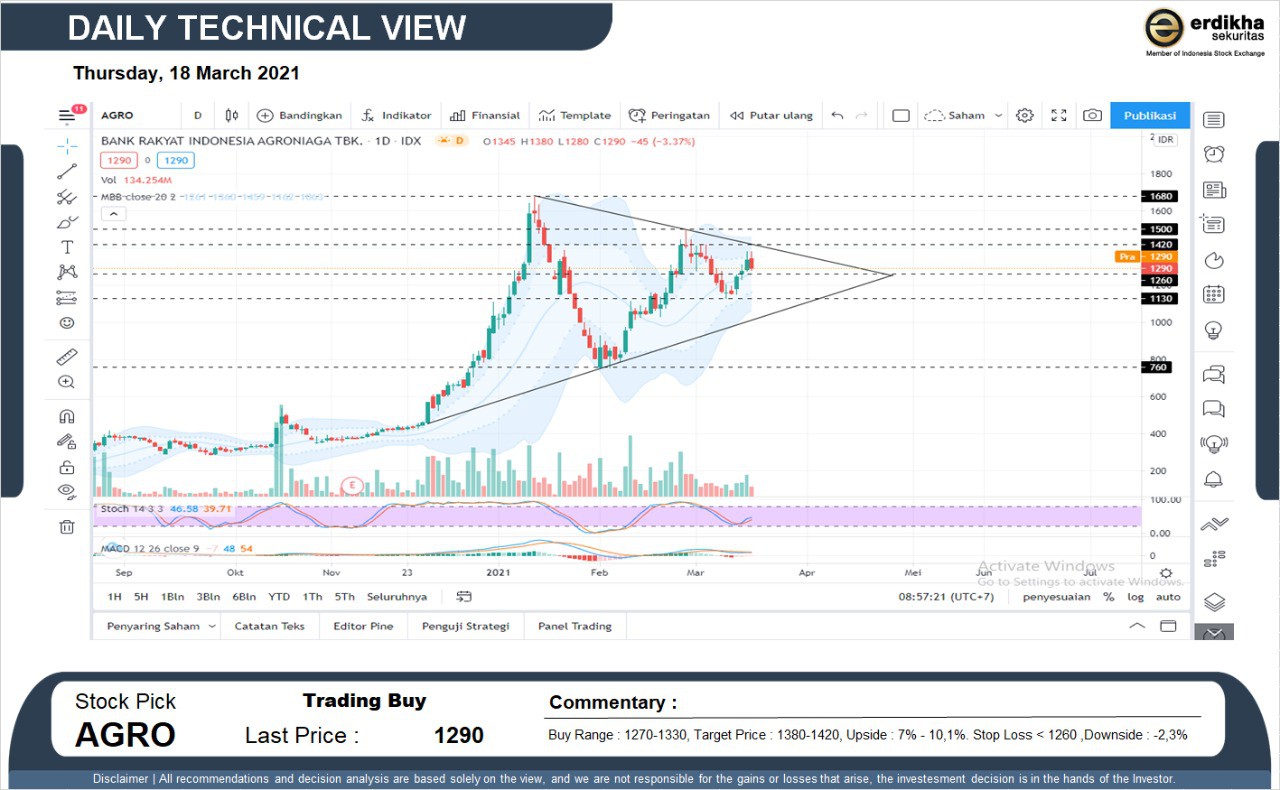Image resolution: width=1280 pixels, height=790 pixels.
Task: Toggle lock all drawing tools
Action: (x=67, y=466)
